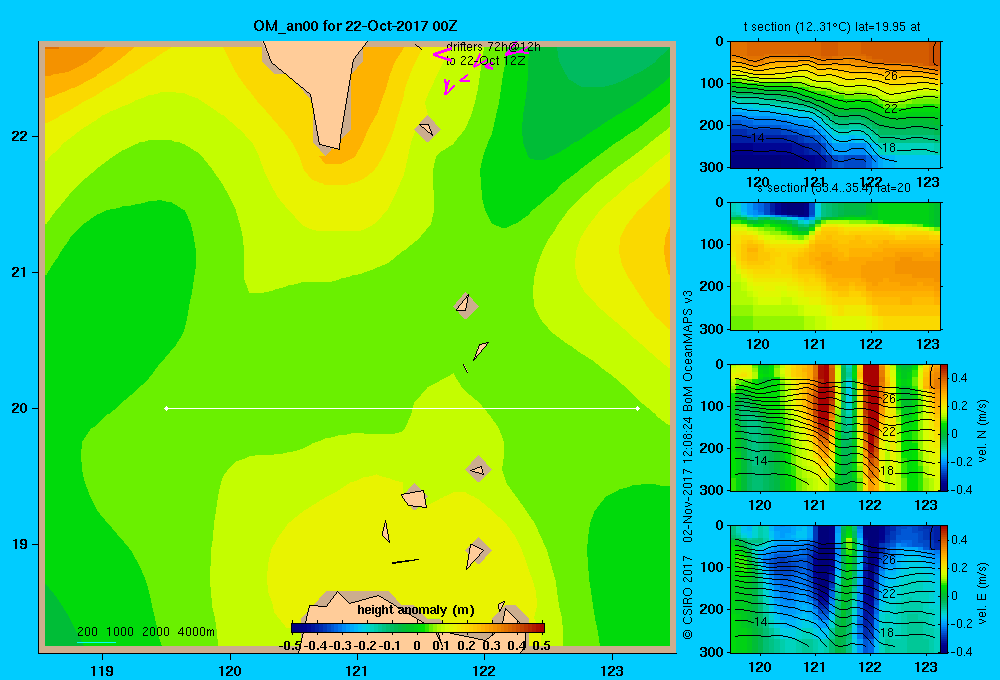Image resolution: width=1000 pixels, height=680 pixels.
Task: Click the 121 longitude label under the salinity section
Action: click(814, 344)
